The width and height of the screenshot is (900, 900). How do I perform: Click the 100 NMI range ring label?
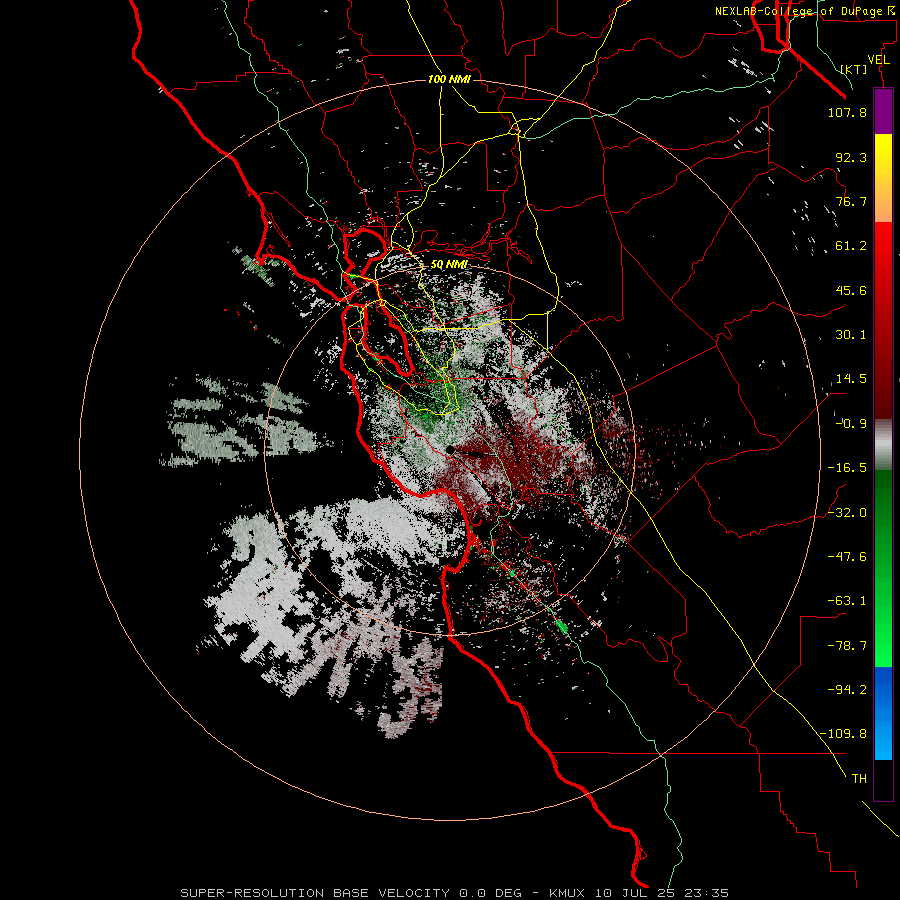(449, 79)
